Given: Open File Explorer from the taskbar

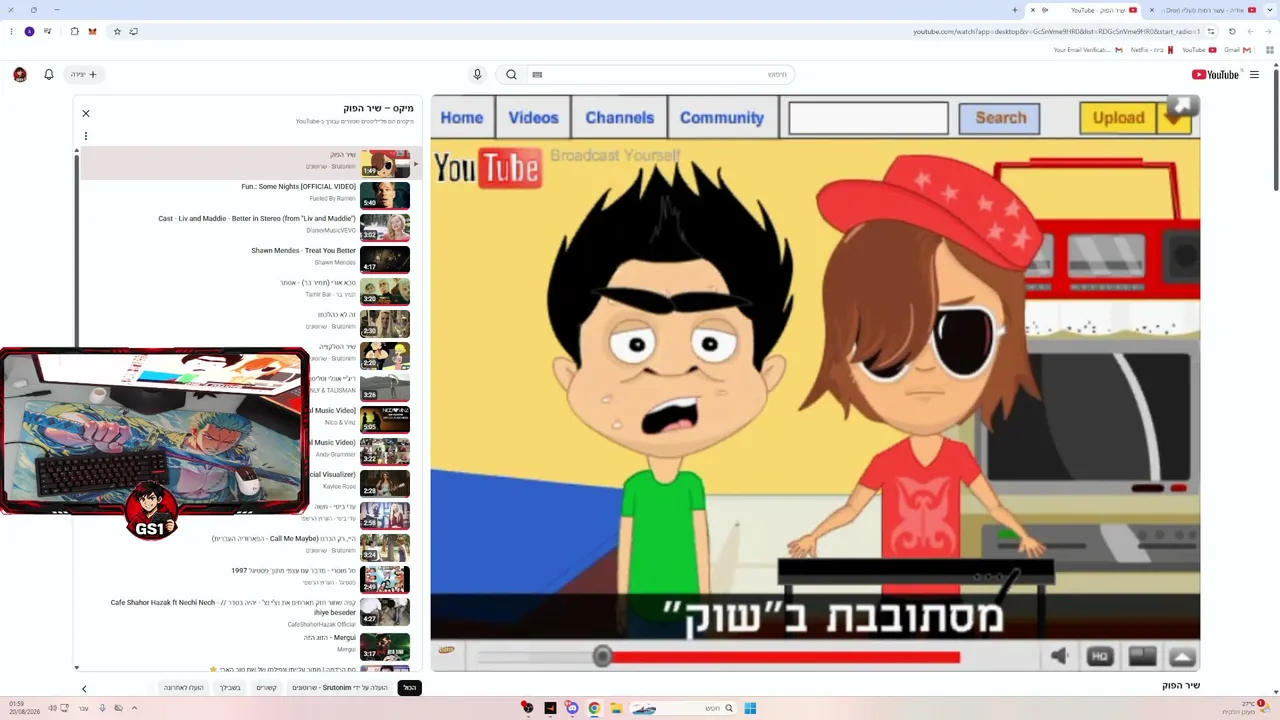Looking at the screenshot, I should pos(616,708).
